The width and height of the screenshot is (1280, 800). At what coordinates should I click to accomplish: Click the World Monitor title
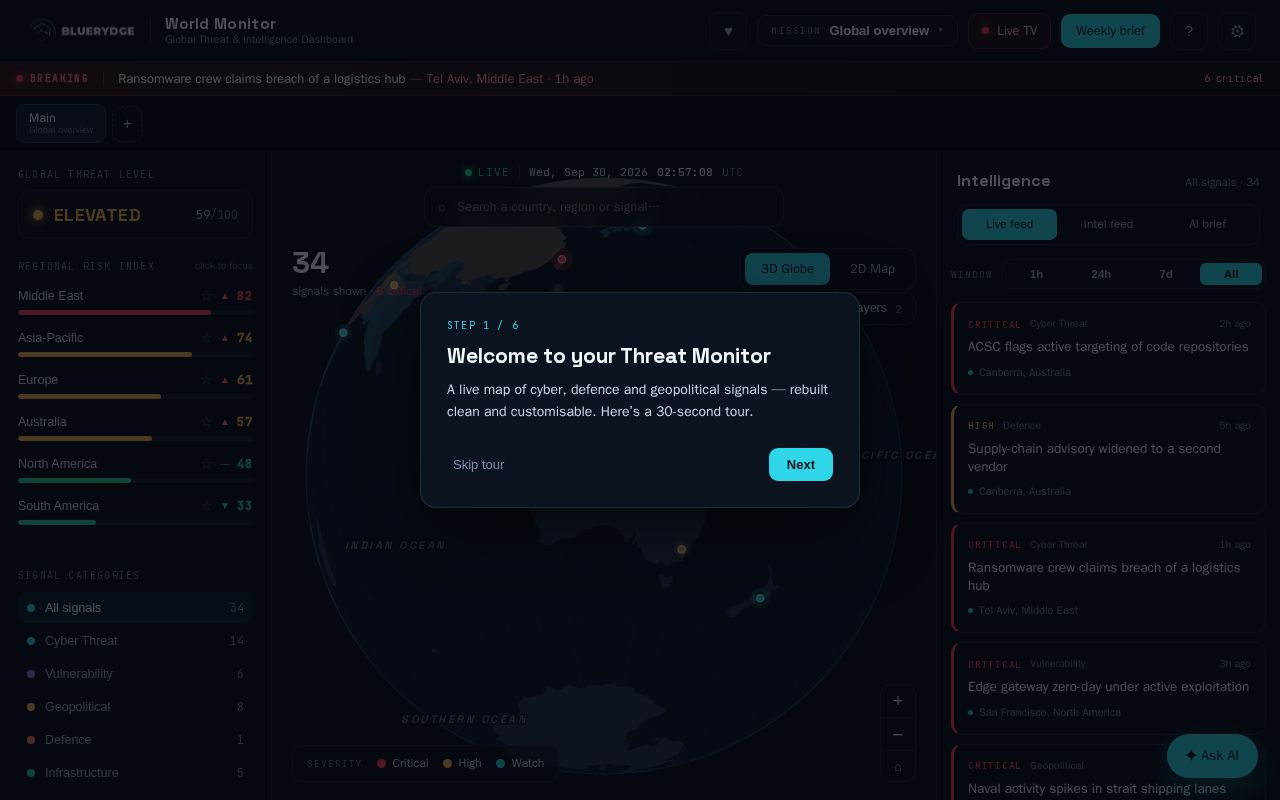pos(220,23)
